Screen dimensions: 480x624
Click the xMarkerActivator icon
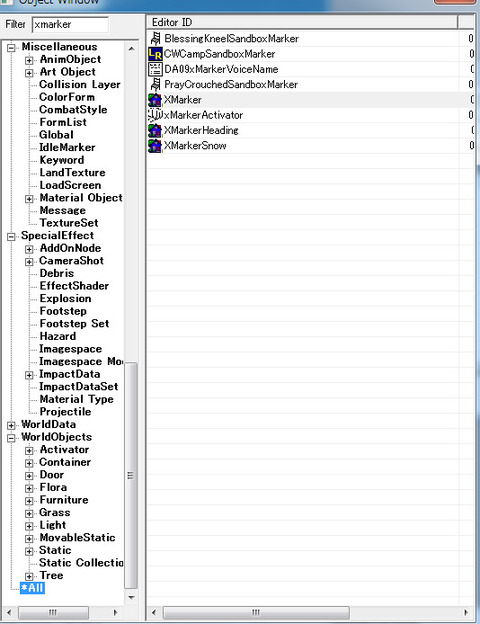[x=155, y=115]
